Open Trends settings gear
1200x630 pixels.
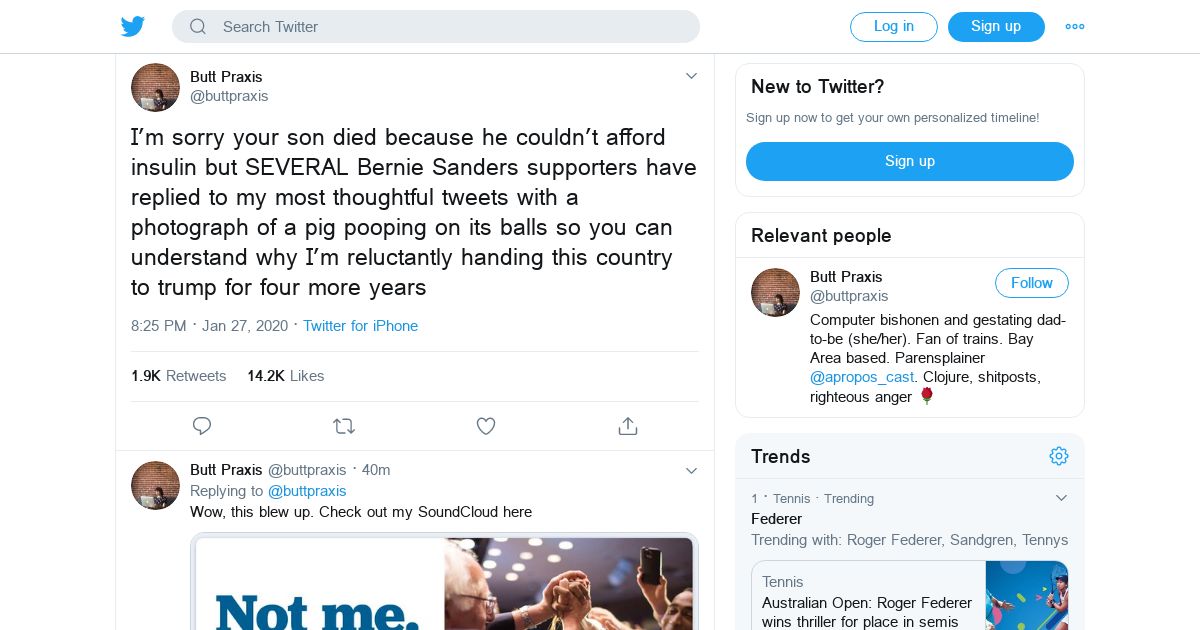point(1059,456)
